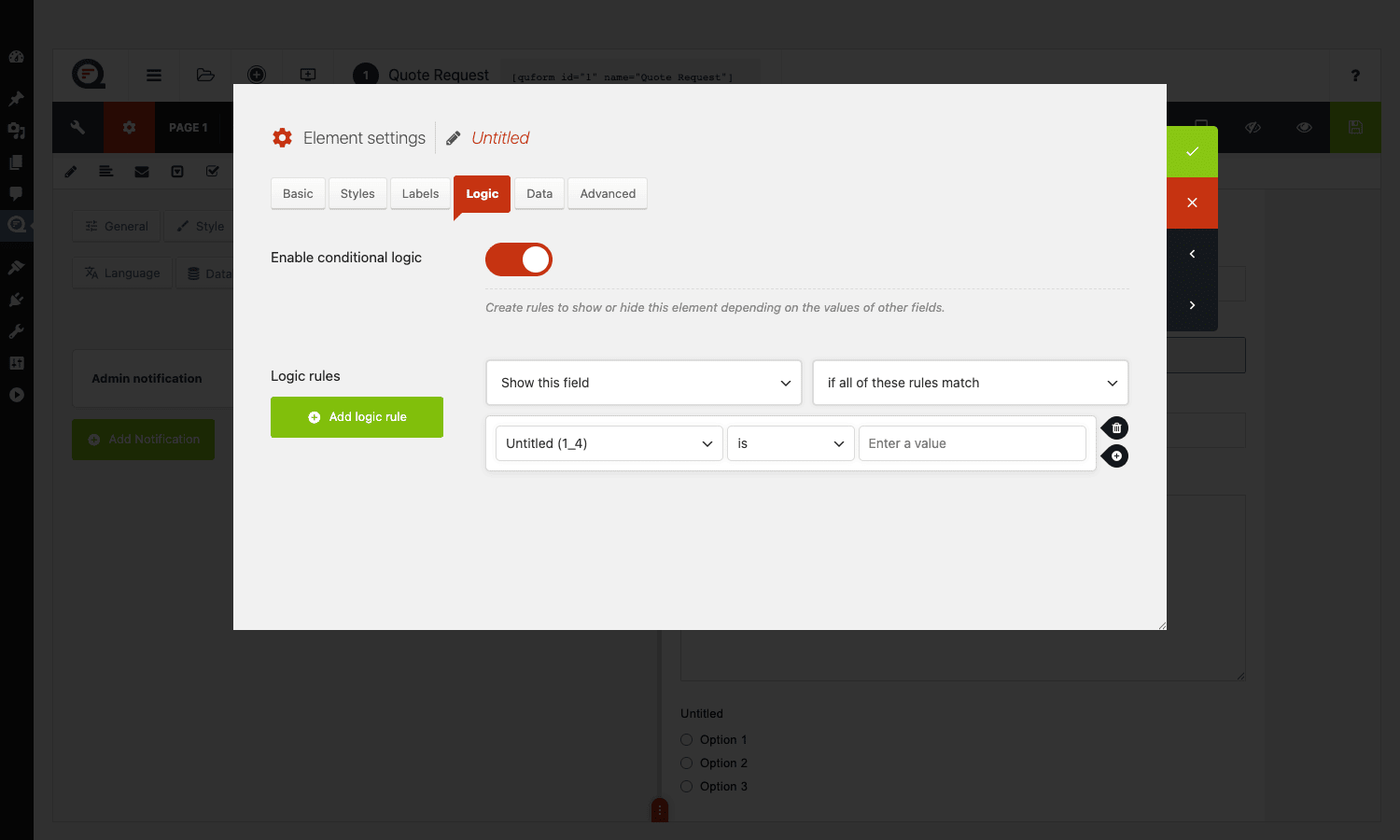Click the Quote Request form name
This screenshot has height=840, width=1400.
(x=439, y=75)
